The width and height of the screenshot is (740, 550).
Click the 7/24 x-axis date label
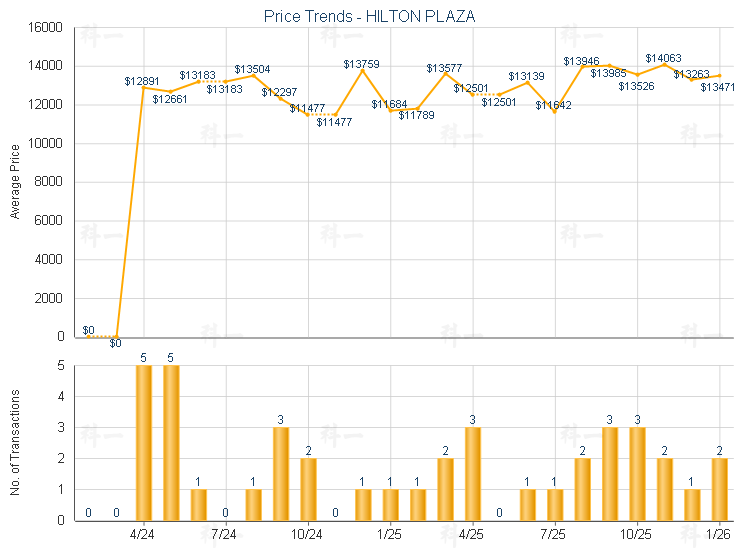pyautogui.click(x=226, y=534)
